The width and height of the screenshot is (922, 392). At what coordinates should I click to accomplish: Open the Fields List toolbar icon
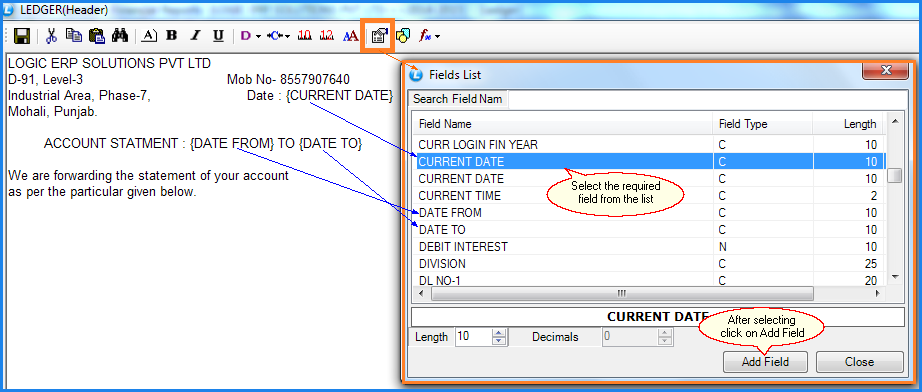[x=380, y=36]
